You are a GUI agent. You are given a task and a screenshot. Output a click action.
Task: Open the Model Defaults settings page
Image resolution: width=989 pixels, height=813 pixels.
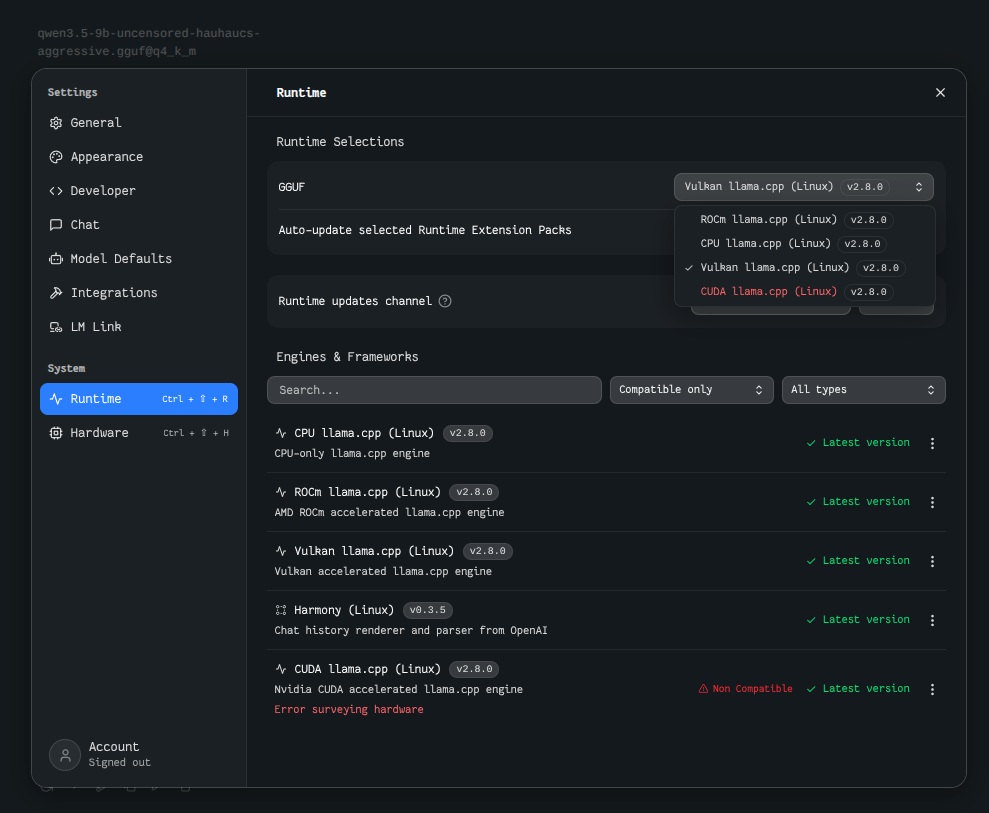coord(121,259)
